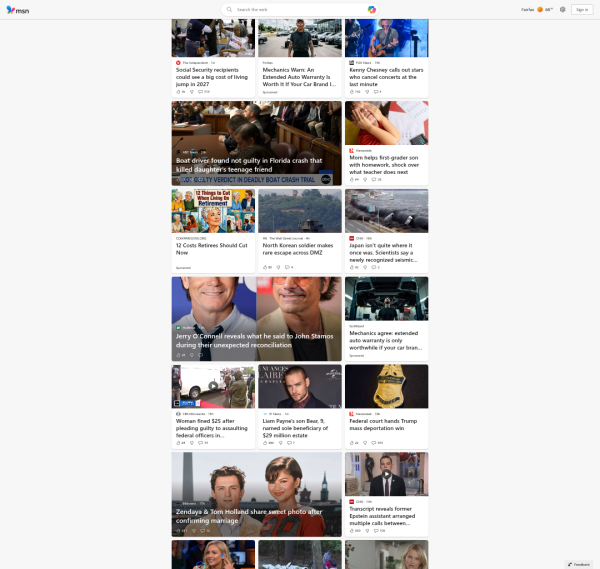
Task: Like the Mom helps first-grader article
Action: coord(352,179)
